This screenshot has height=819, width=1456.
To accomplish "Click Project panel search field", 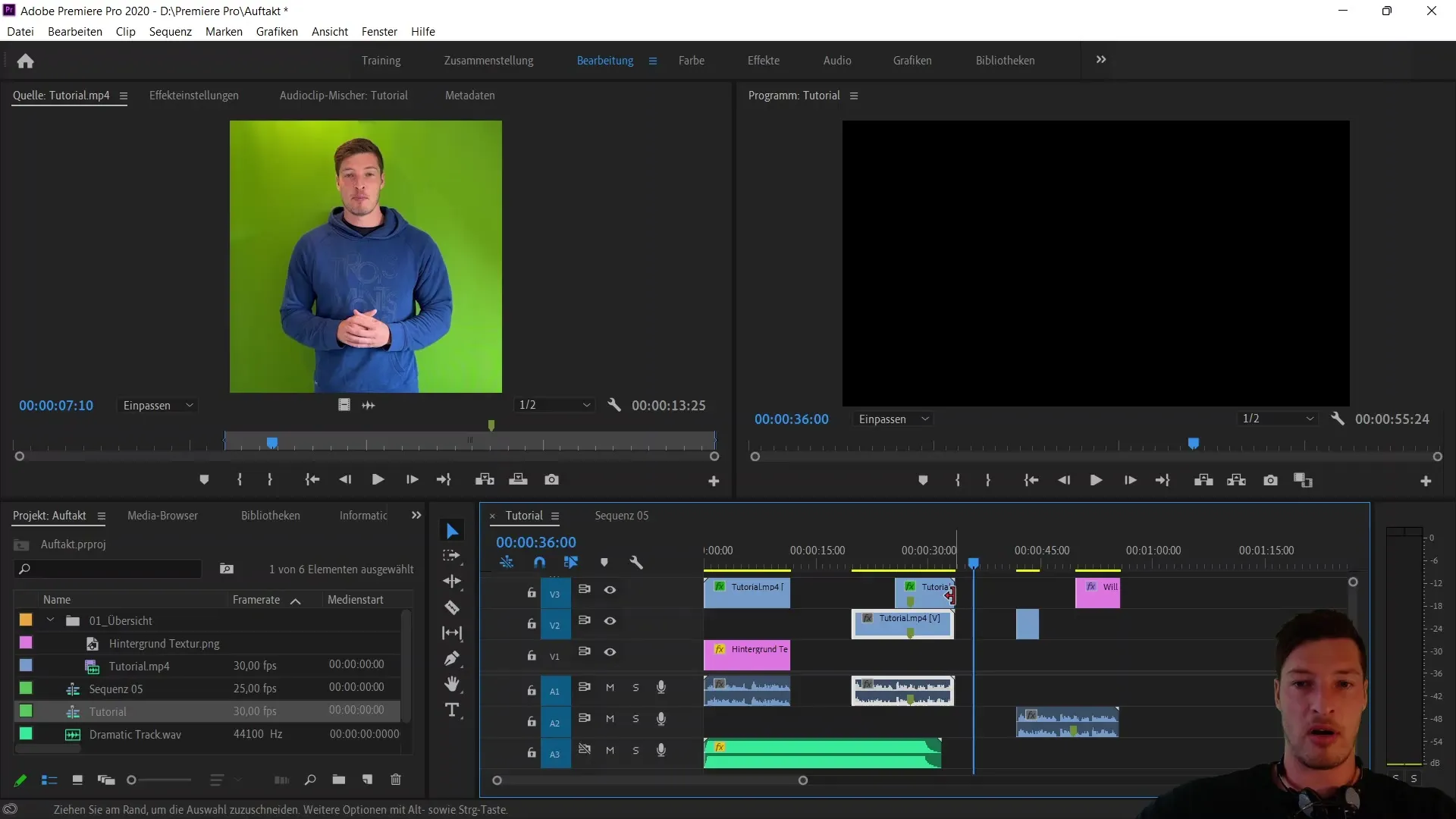I will click(108, 569).
